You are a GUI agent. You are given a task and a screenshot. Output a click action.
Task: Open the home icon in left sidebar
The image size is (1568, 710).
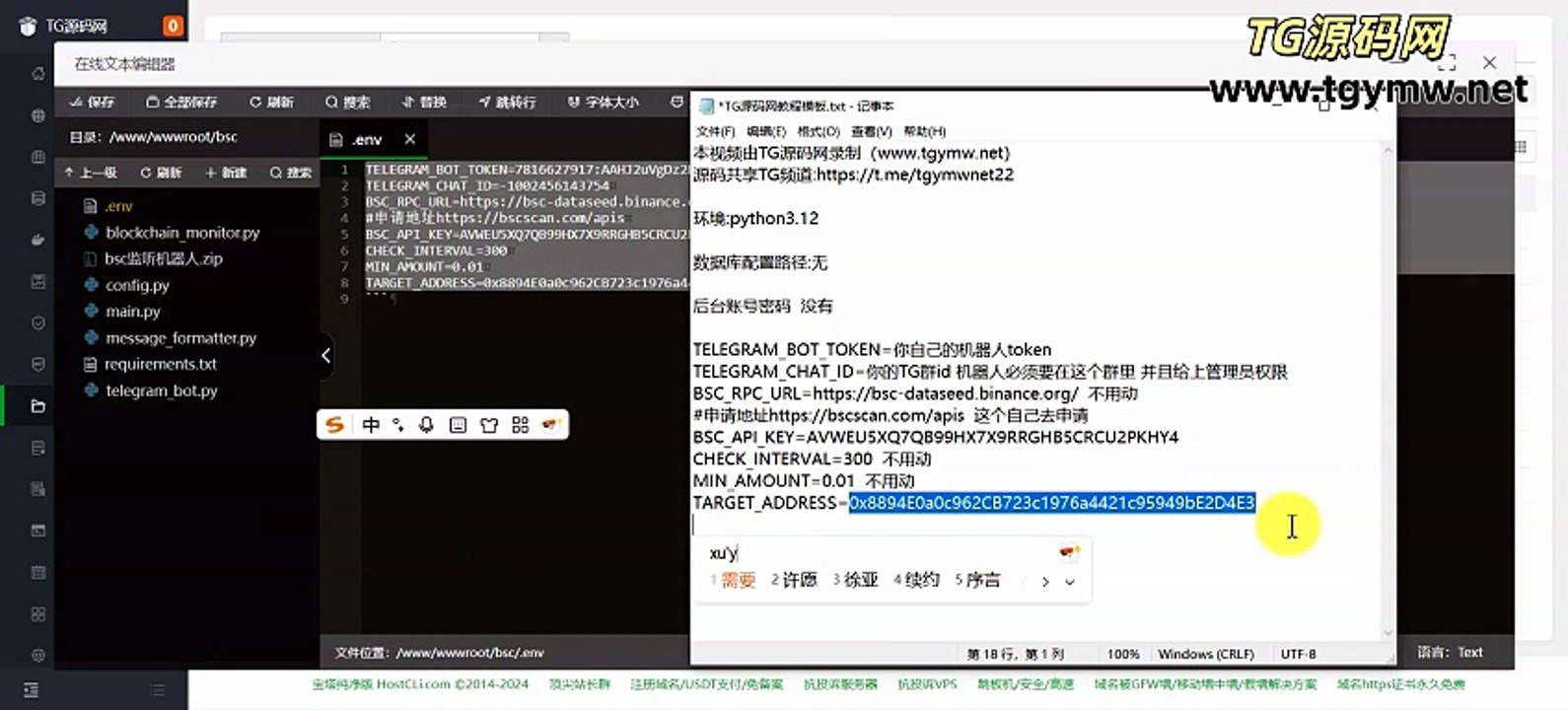click(37, 74)
